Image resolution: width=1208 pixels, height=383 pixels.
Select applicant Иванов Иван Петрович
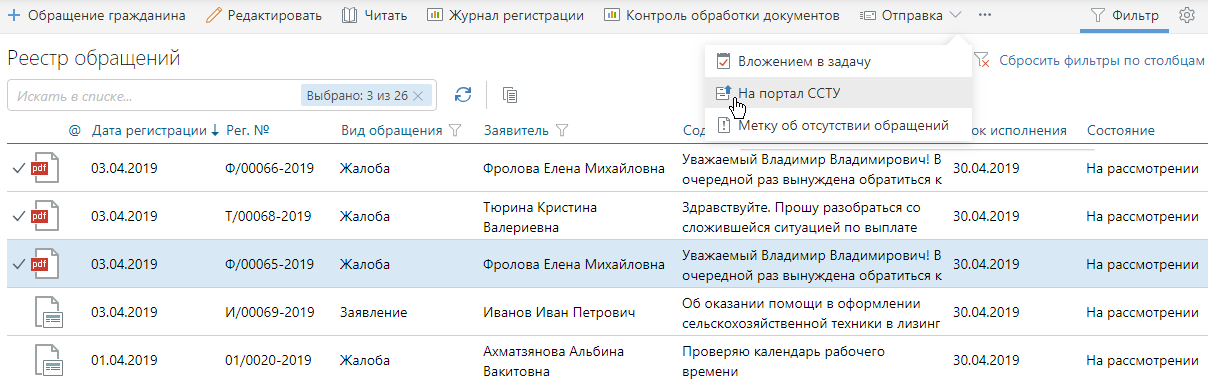[559, 312]
